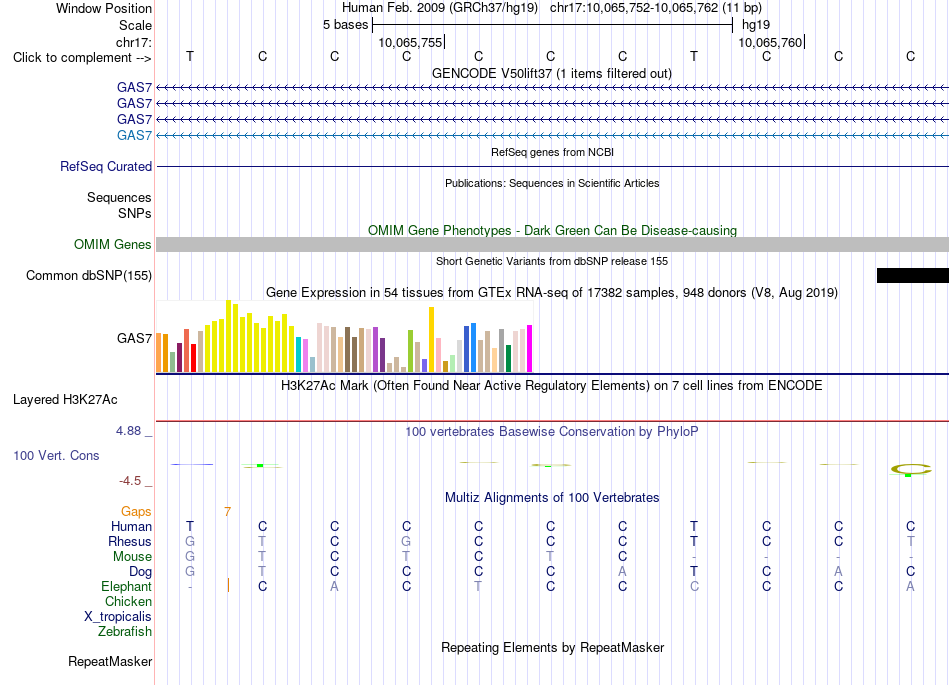Click the cyan bar in GTEx expression chart
950x685 pixels.
tap(299, 354)
